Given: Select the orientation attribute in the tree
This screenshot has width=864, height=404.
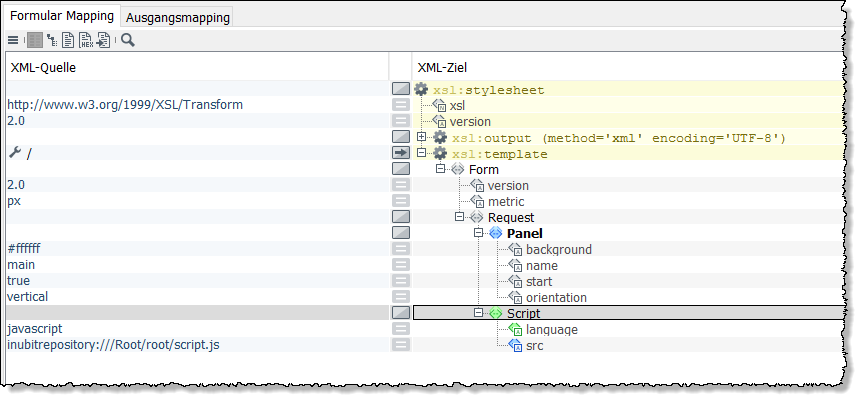Looking at the screenshot, I should tap(556, 297).
